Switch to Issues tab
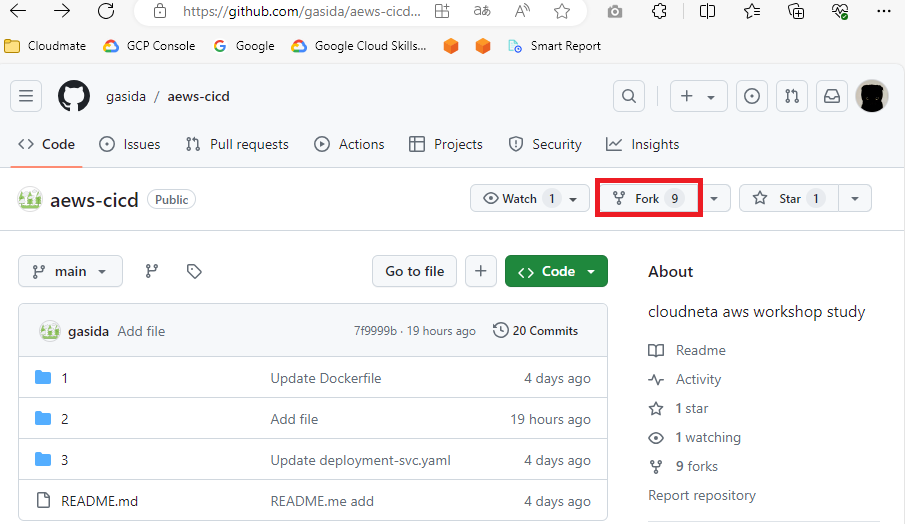This screenshot has width=905, height=524. coord(130,144)
